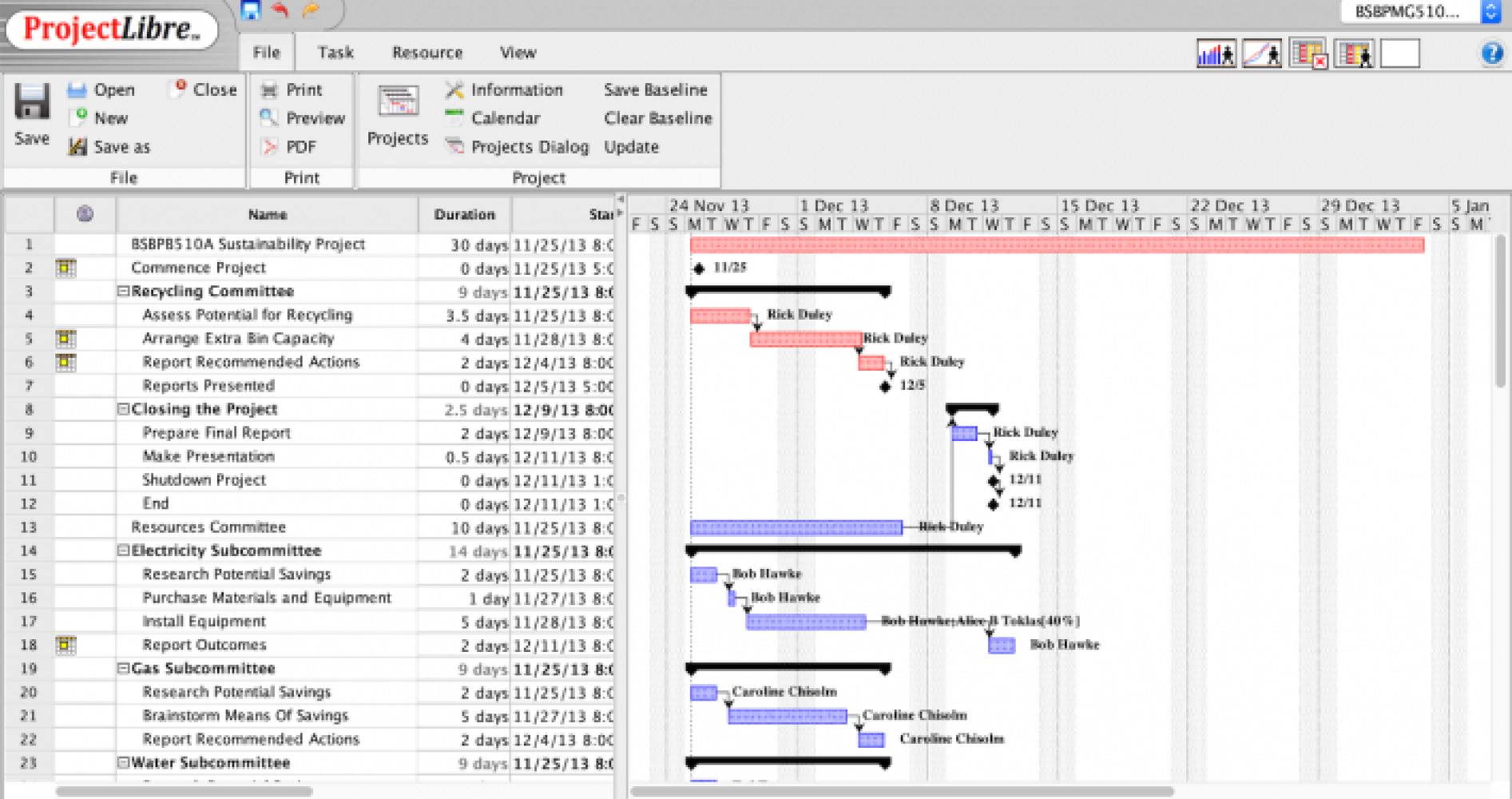This screenshot has width=1512, height=799.
Task: Toggle the resource usage sub-view icon
Action: coord(1355,54)
